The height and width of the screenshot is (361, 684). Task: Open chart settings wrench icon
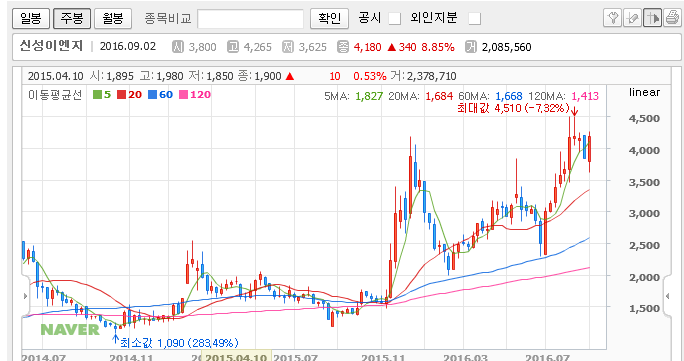tap(612, 18)
